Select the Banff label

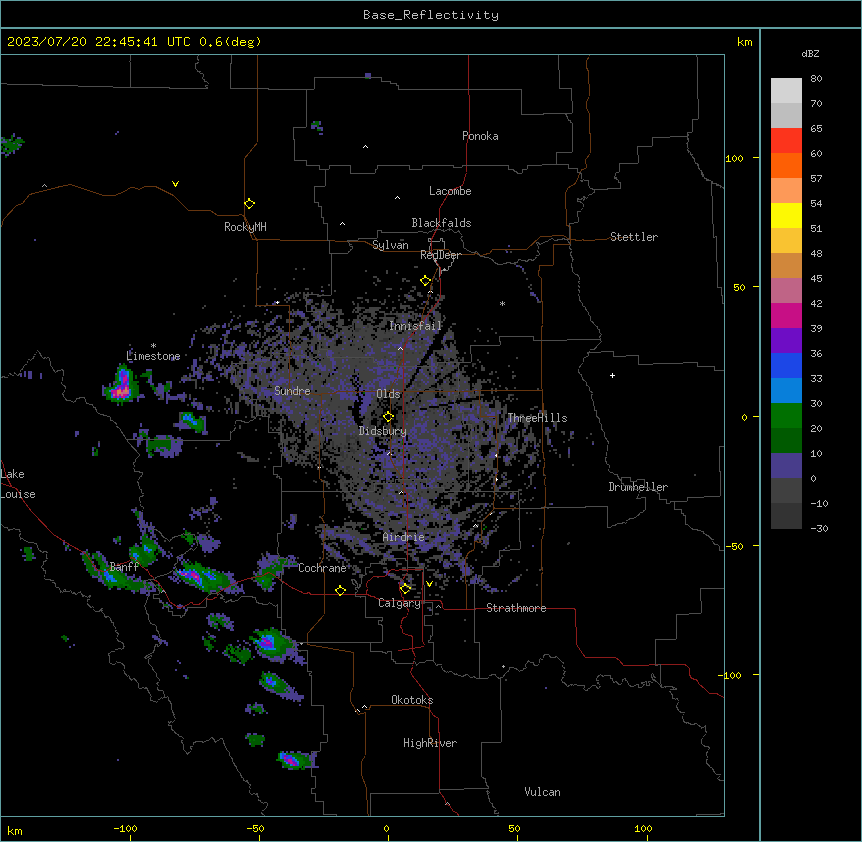pos(124,567)
